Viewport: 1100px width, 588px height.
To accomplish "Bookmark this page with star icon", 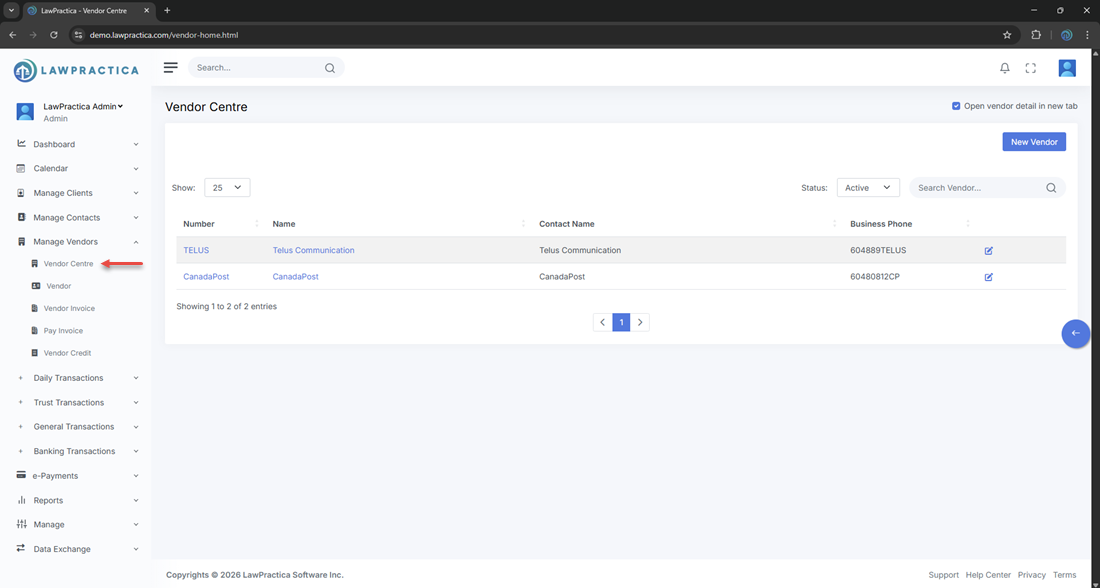I will tap(1007, 35).
